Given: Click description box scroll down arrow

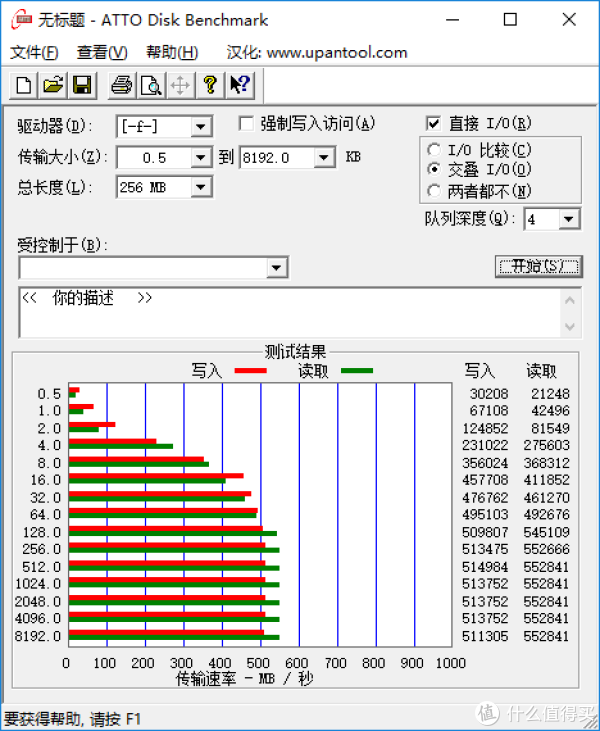Looking at the screenshot, I should tap(570, 326).
